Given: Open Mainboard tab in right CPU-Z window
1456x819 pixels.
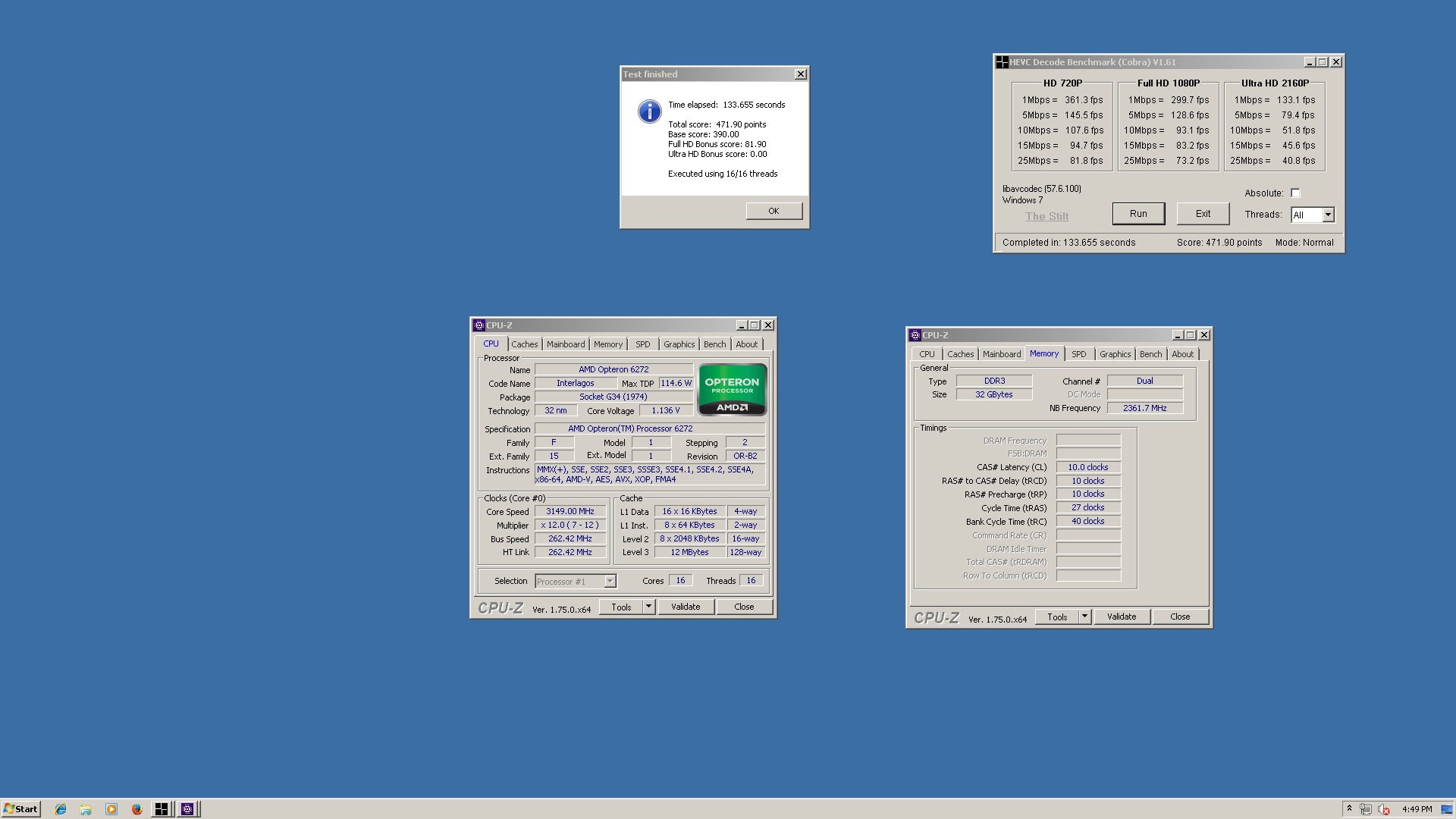Looking at the screenshot, I should point(1002,354).
